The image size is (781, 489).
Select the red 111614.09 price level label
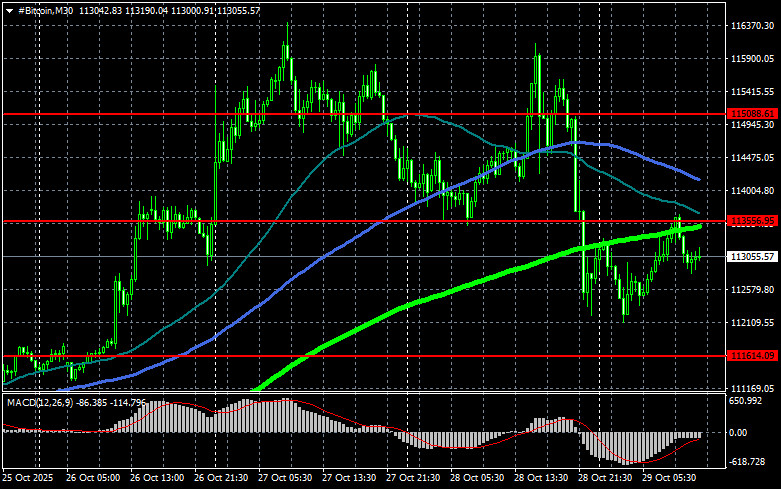(752, 356)
